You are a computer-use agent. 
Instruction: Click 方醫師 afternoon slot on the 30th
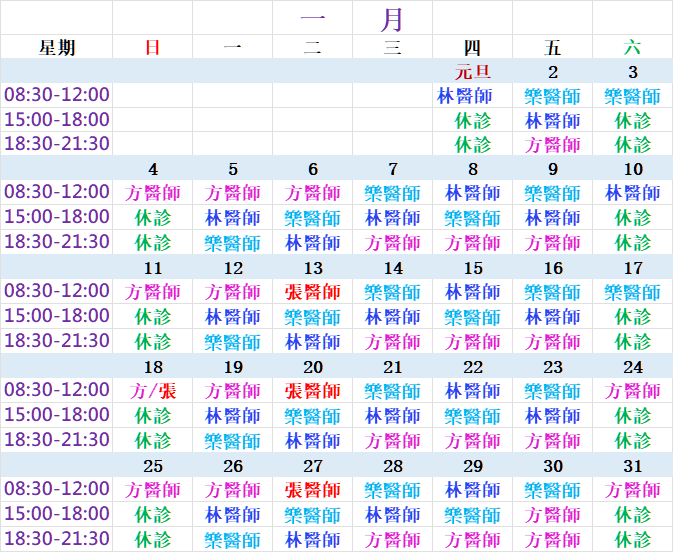click(552, 515)
